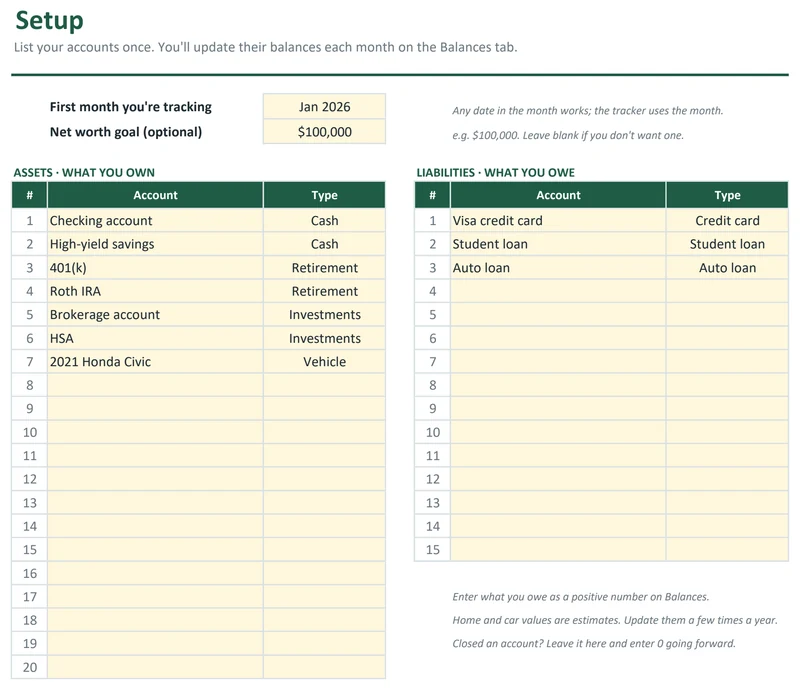The width and height of the screenshot is (800, 690).
Task: Click empty account cell in liabilities row 15
Action: tap(558, 550)
